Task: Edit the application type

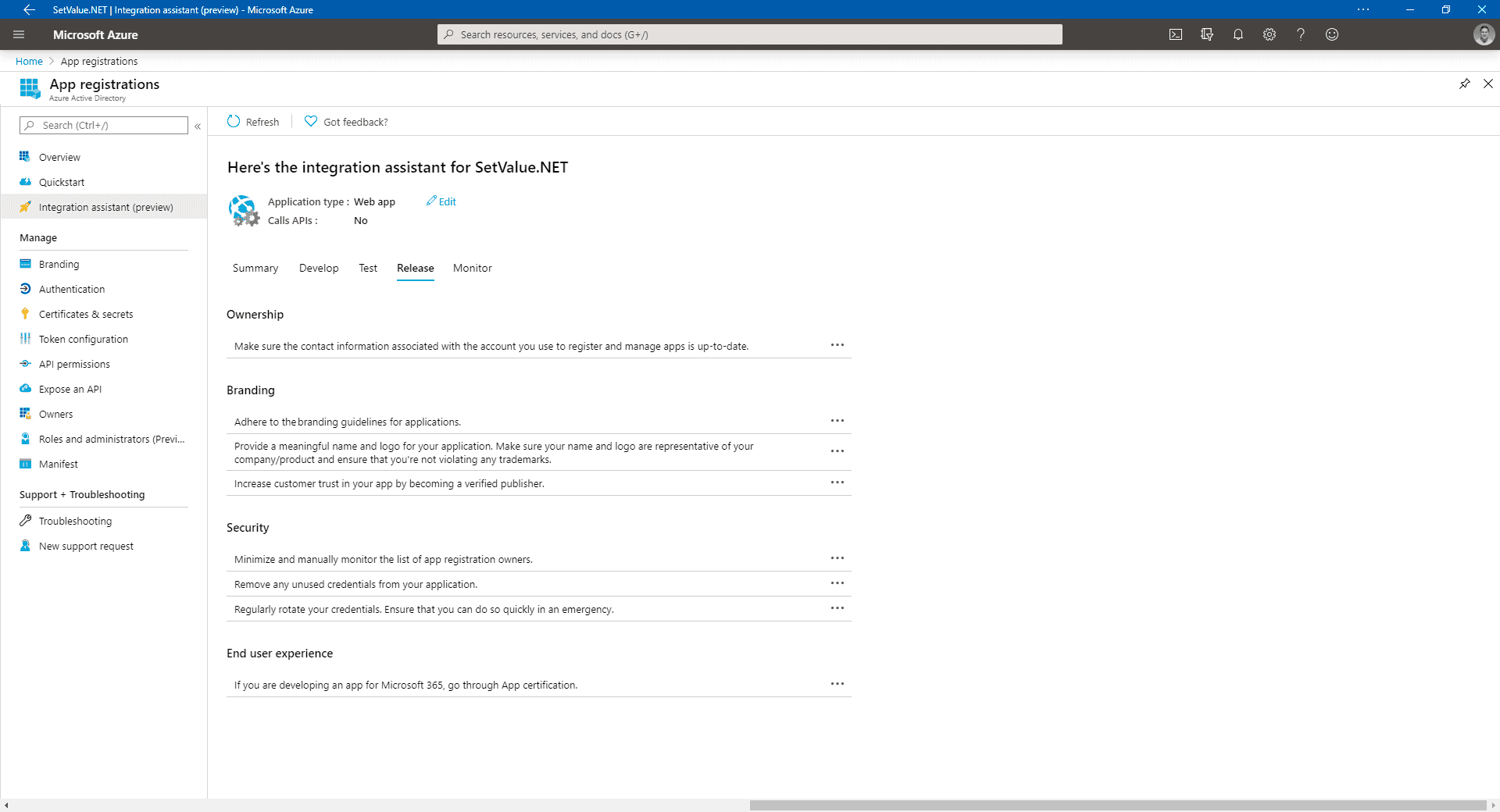Action: [441, 201]
